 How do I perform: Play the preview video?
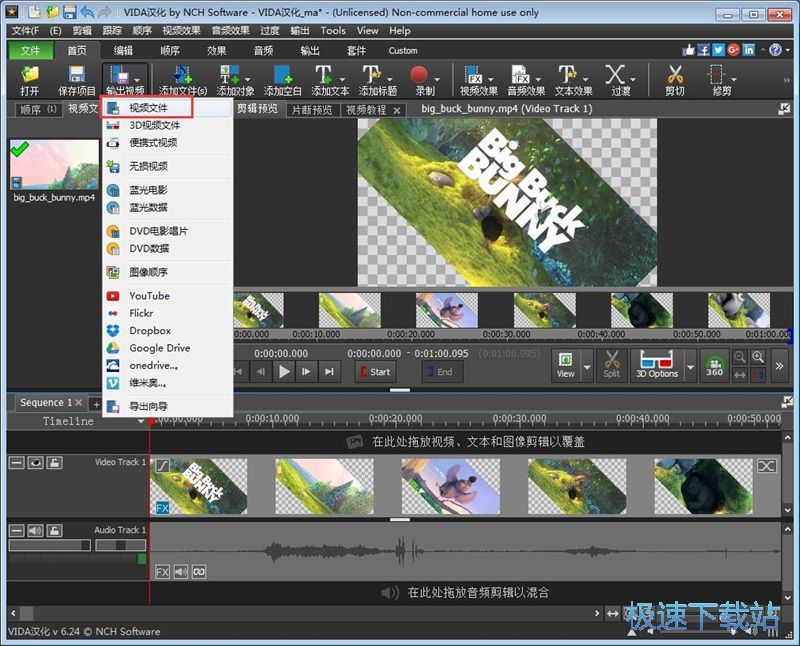[x=284, y=371]
